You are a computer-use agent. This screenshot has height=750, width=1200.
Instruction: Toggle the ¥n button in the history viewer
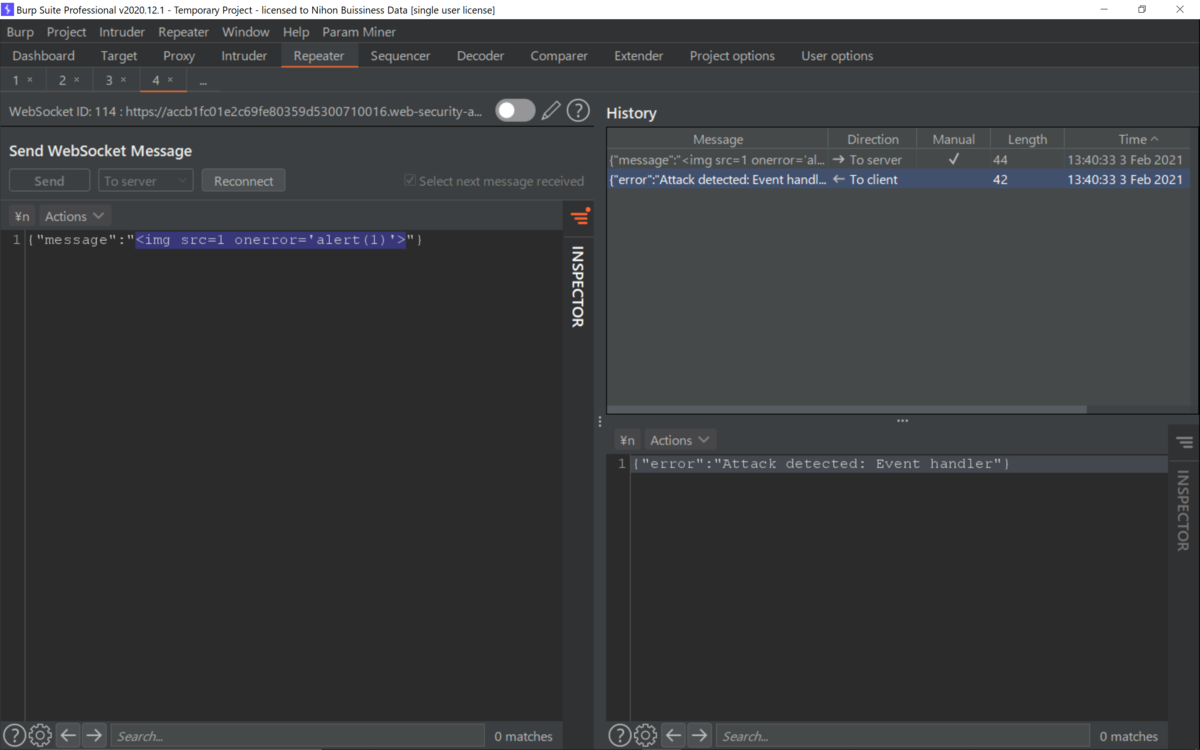(x=627, y=440)
